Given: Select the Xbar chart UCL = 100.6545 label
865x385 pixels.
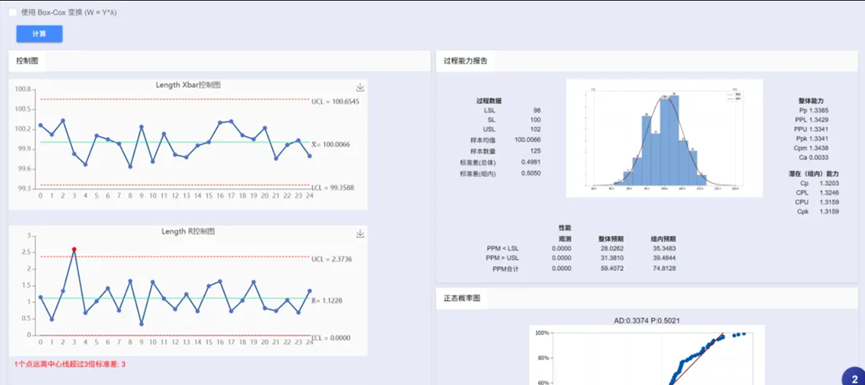Looking at the screenshot, I should [x=335, y=101].
